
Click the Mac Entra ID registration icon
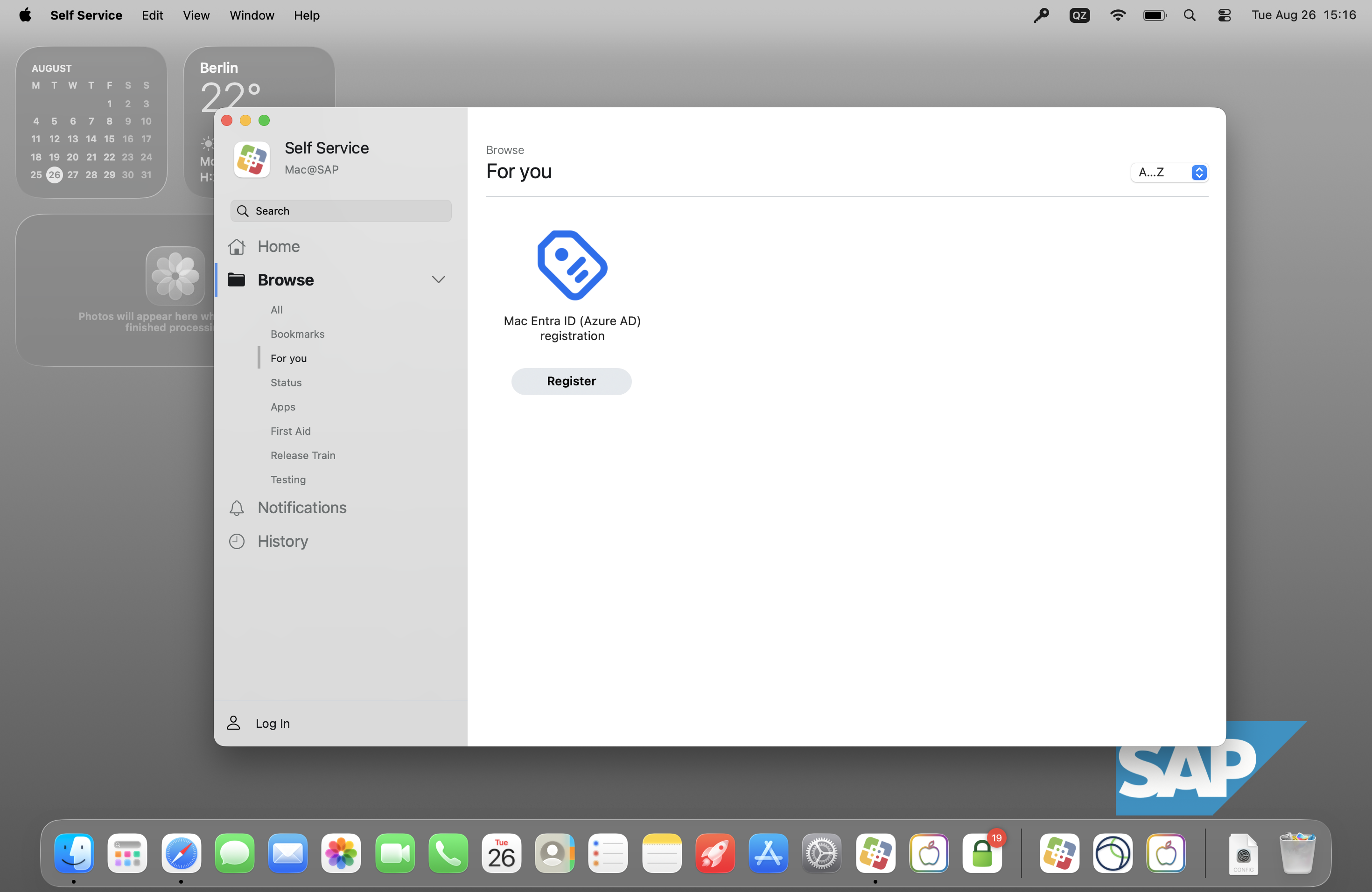572,265
